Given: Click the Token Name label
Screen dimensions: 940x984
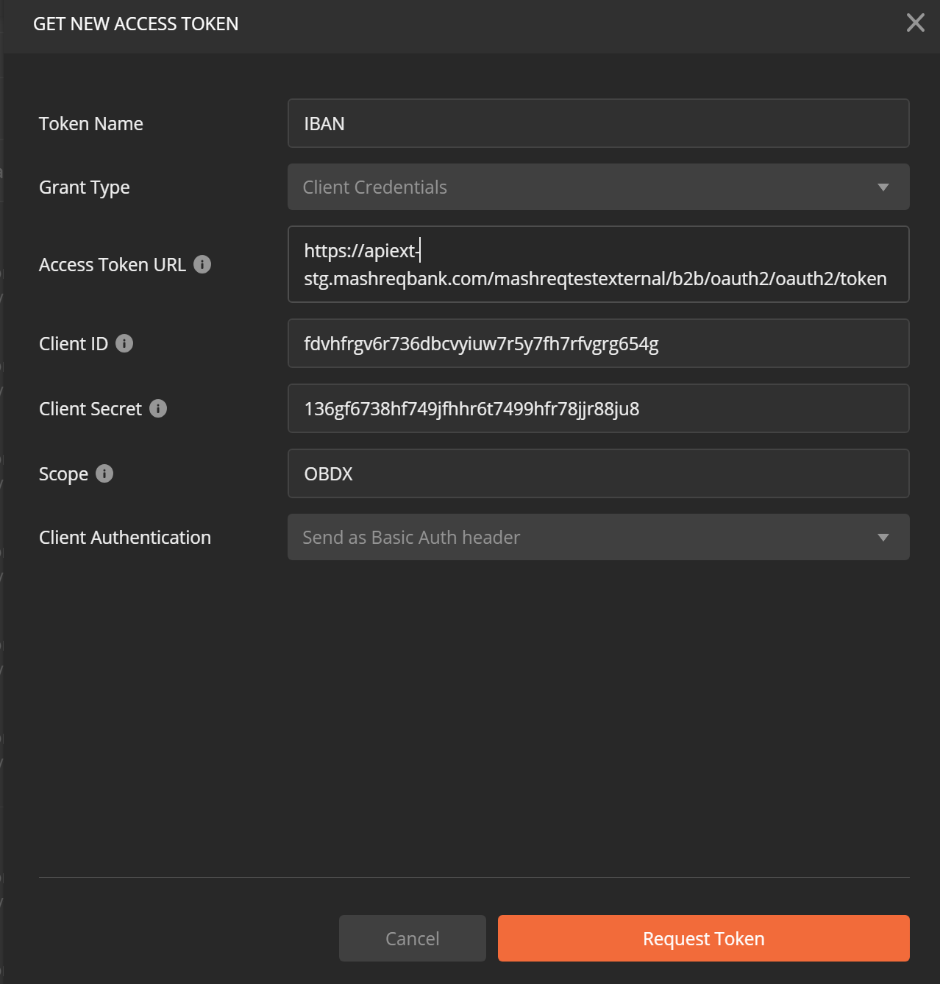Looking at the screenshot, I should [91, 124].
